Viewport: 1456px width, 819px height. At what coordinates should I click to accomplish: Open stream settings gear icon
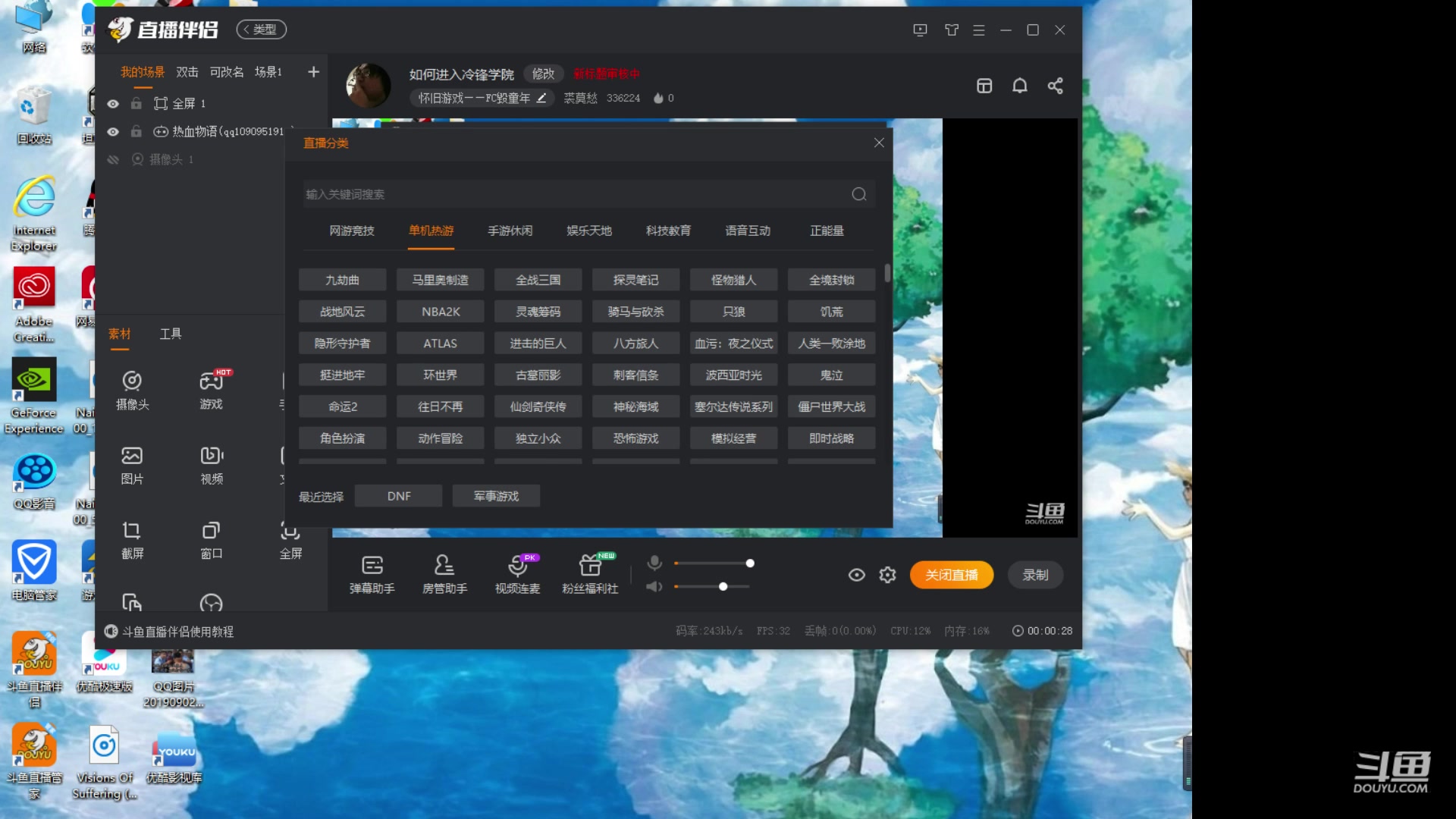887,575
